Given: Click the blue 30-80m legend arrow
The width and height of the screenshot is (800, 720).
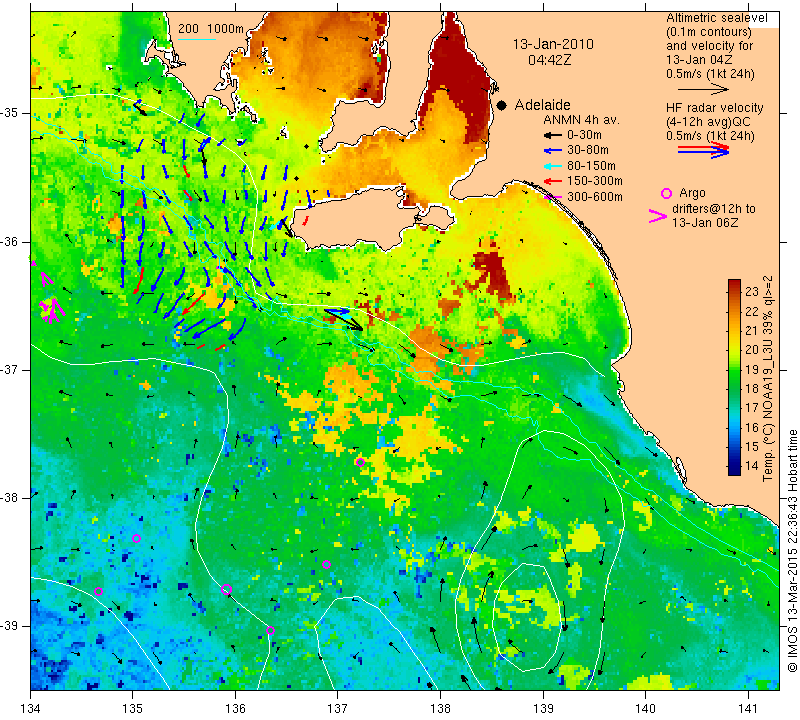Looking at the screenshot, I should click(x=552, y=151).
